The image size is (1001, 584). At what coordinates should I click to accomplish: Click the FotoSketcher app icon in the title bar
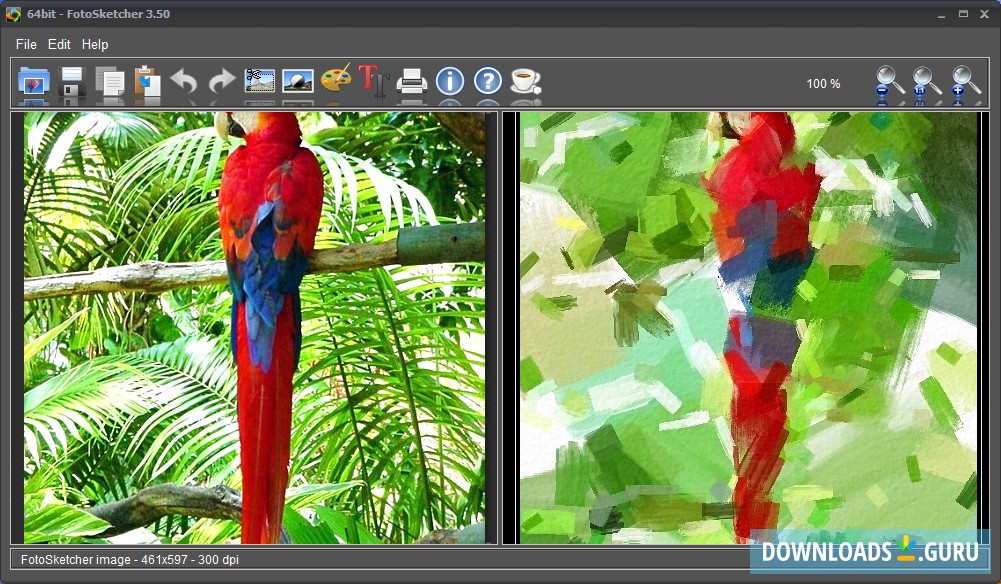coord(13,14)
